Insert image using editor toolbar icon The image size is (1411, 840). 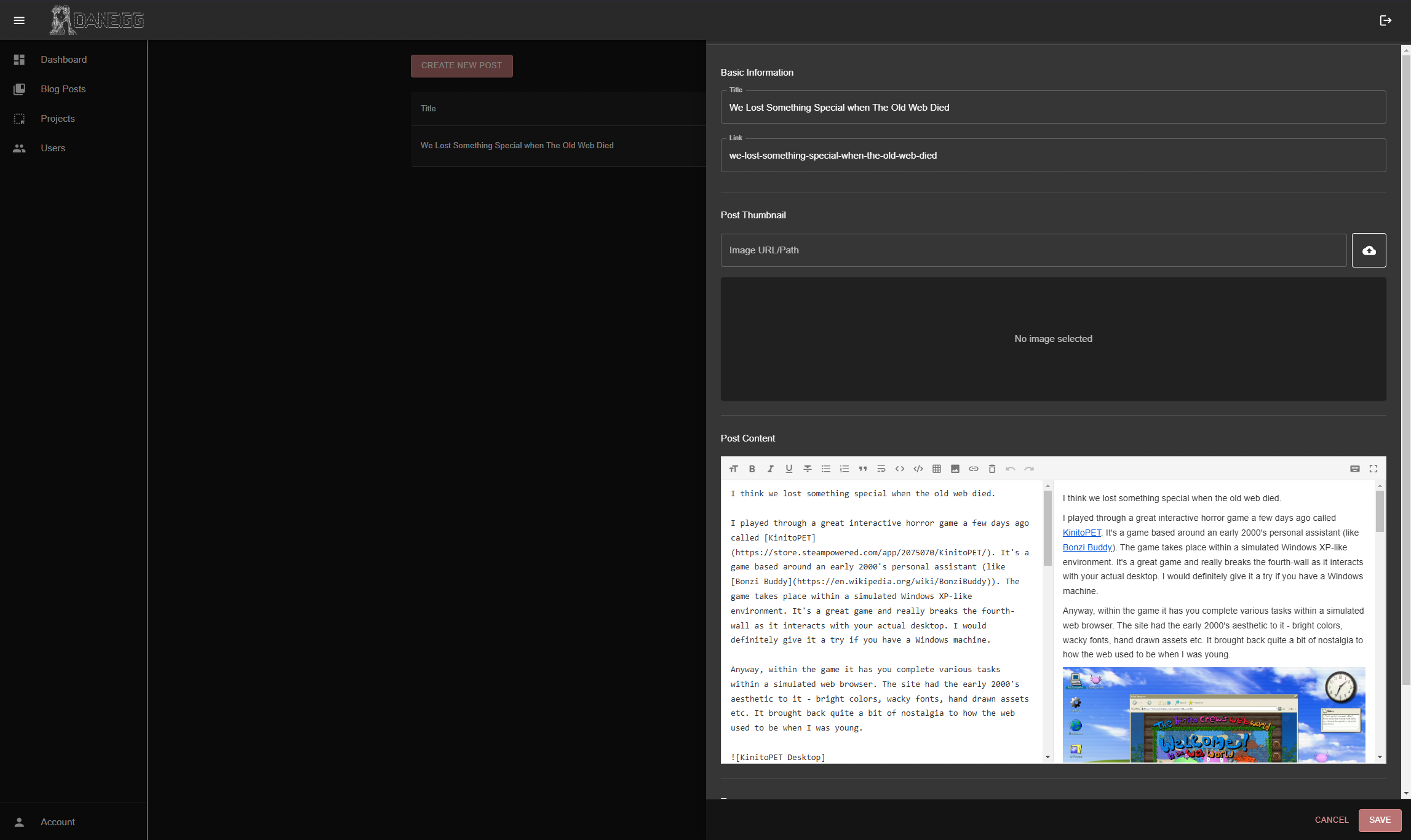point(955,469)
